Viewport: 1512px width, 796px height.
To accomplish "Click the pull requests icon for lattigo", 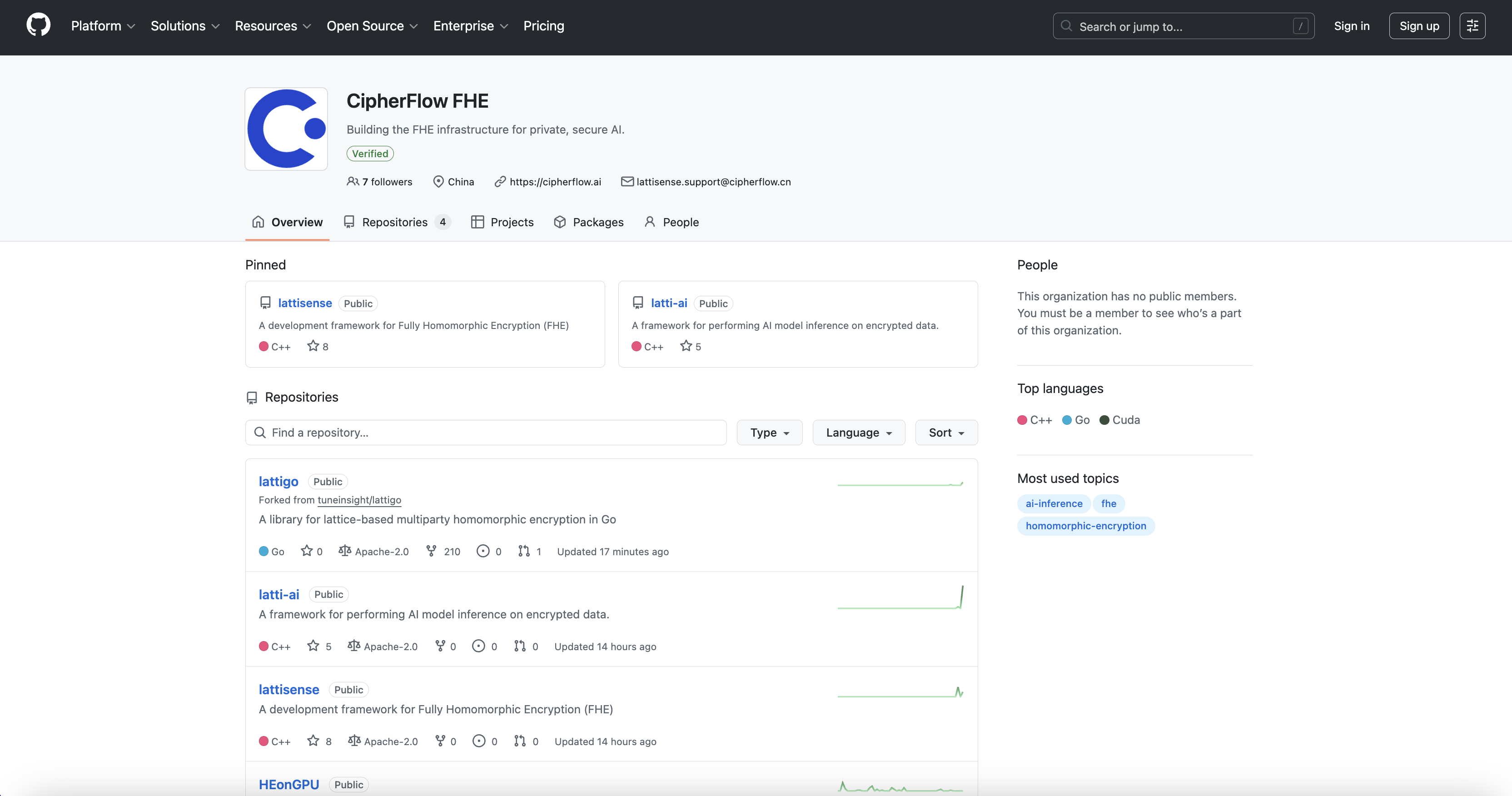I will tap(523, 551).
